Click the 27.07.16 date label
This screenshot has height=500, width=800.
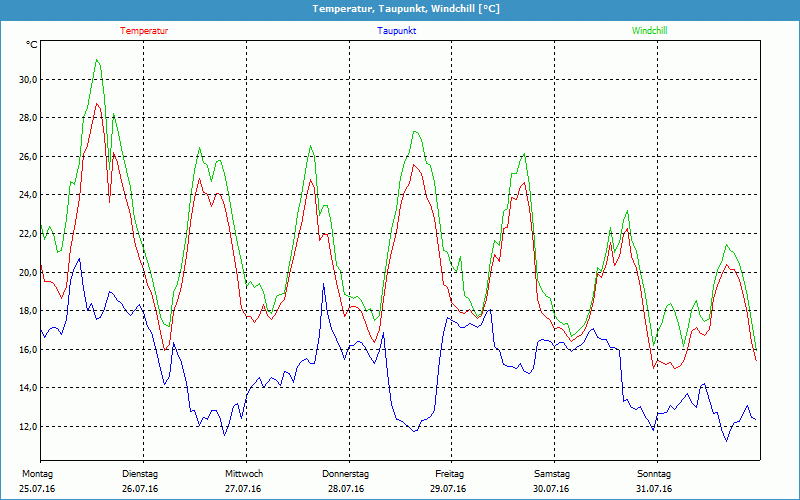click(x=243, y=489)
